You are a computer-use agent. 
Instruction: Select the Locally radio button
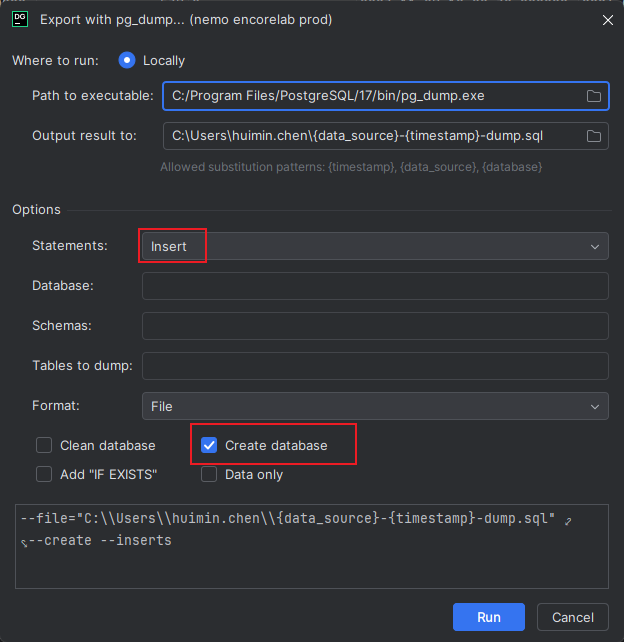coord(127,61)
